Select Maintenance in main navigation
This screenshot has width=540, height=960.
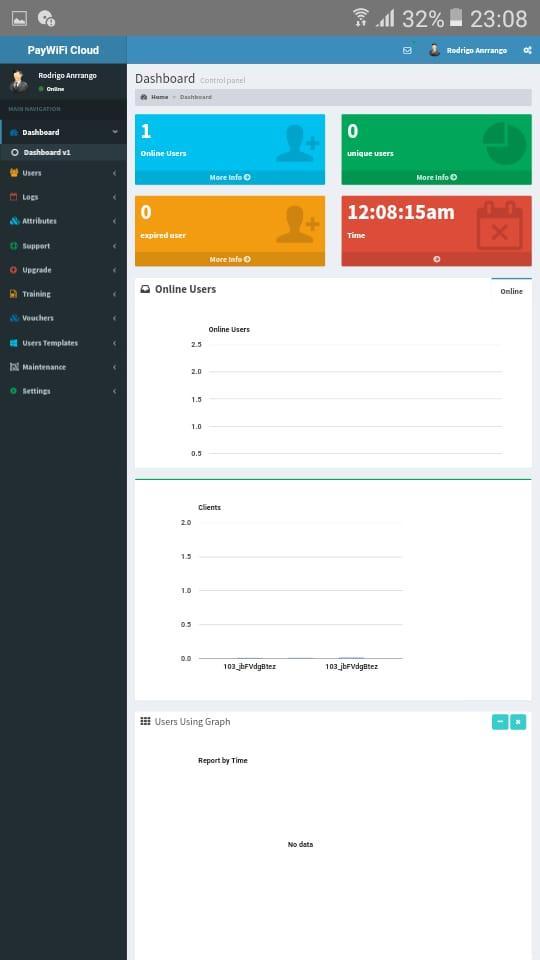pyautogui.click(x=64, y=367)
